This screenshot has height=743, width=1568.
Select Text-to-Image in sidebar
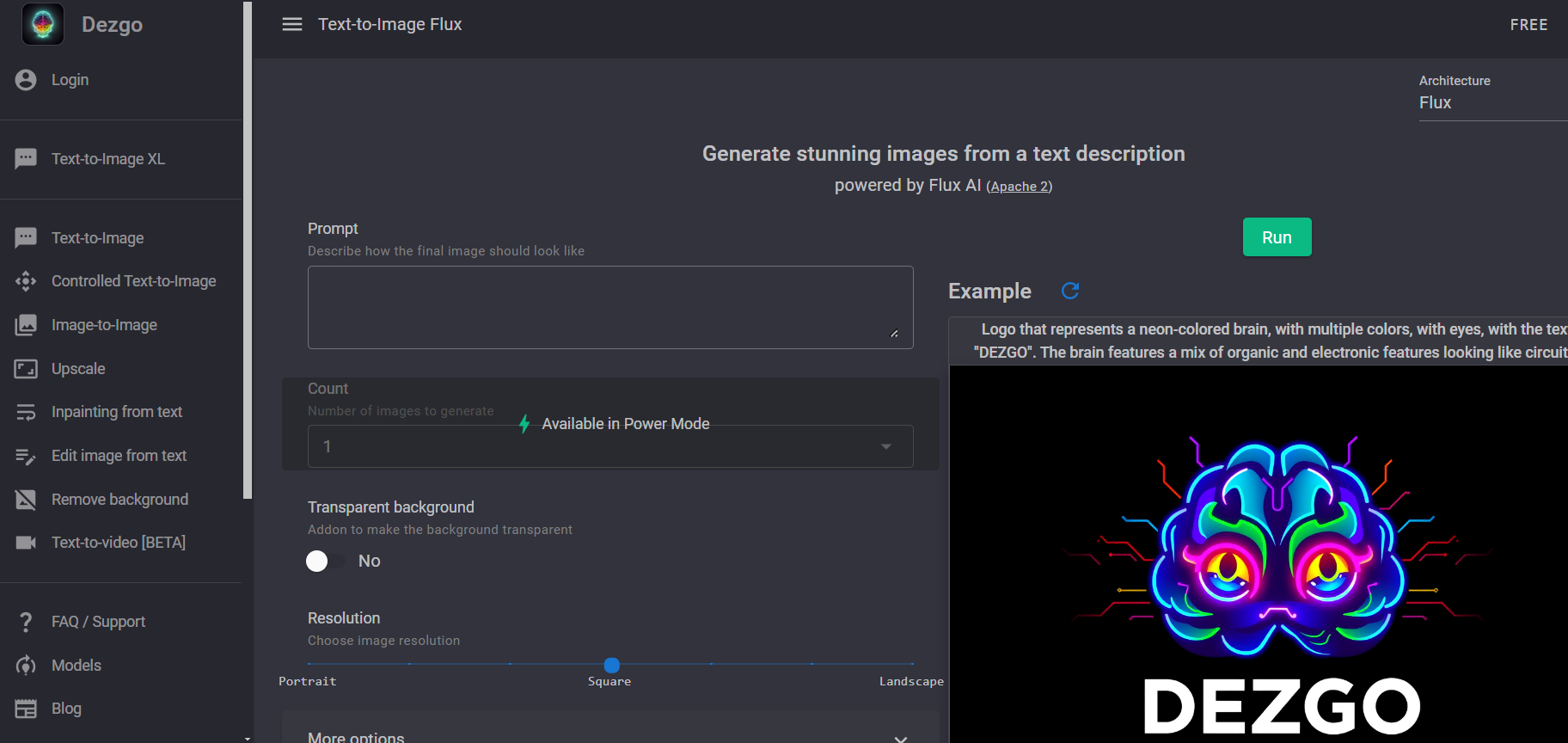tap(97, 238)
